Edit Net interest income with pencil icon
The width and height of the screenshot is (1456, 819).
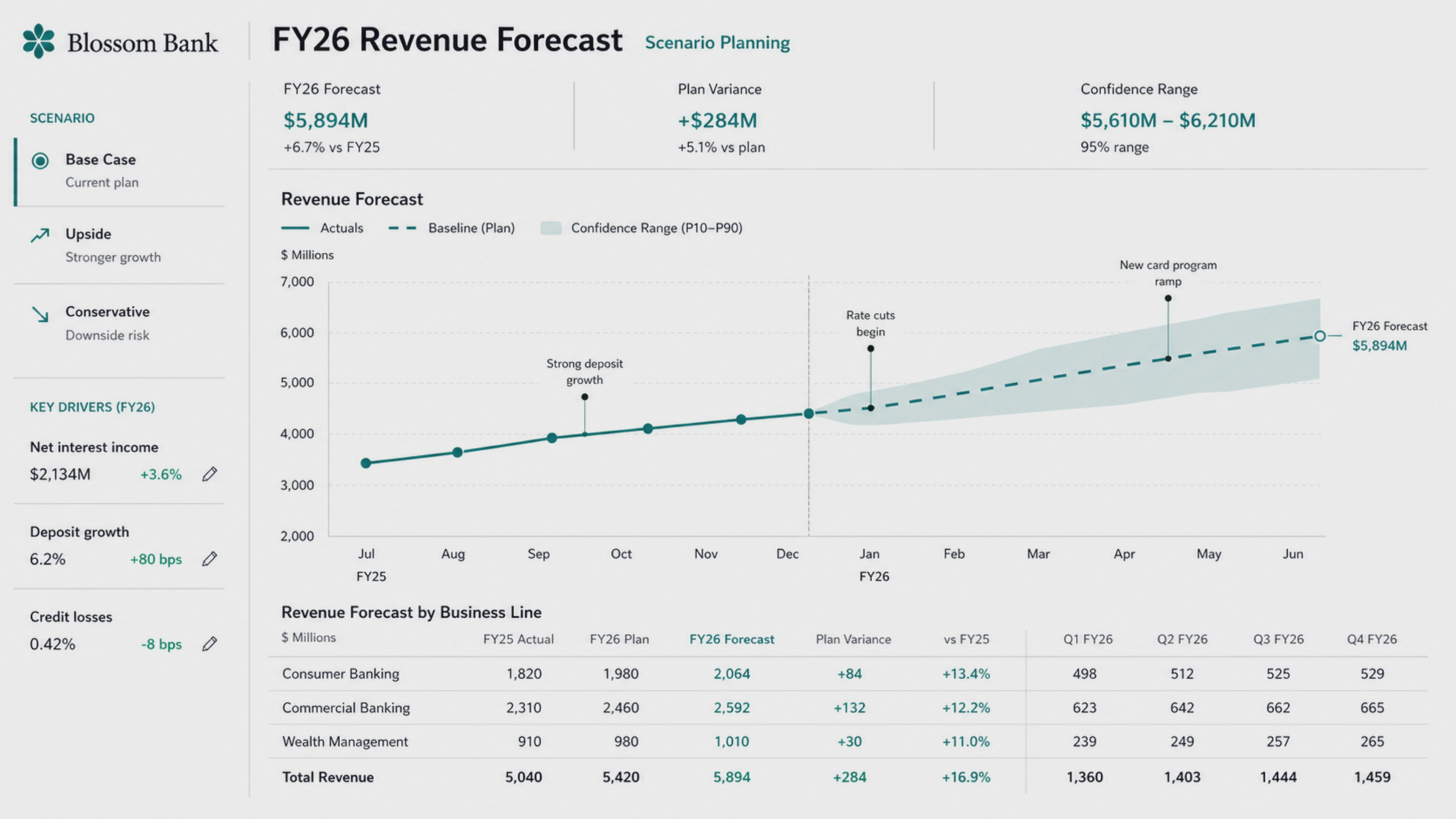pos(210,474)
